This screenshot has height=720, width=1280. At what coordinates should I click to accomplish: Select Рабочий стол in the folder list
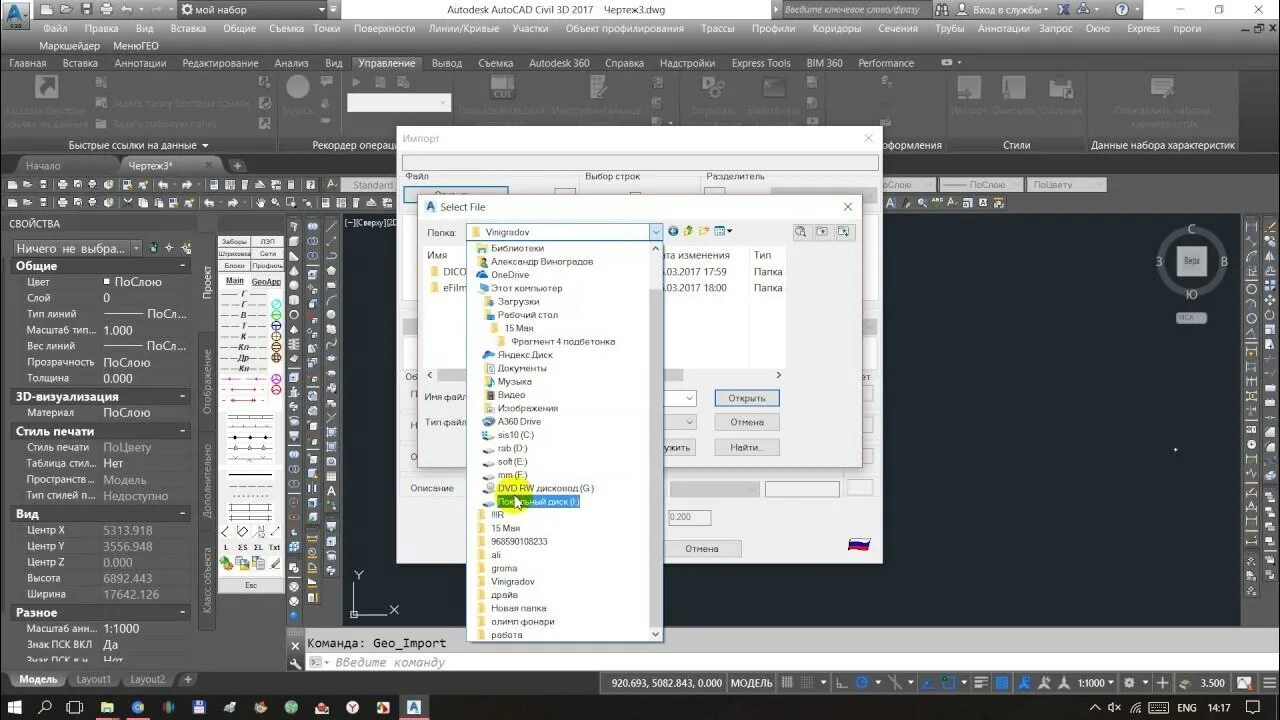[x=527, y=315]
